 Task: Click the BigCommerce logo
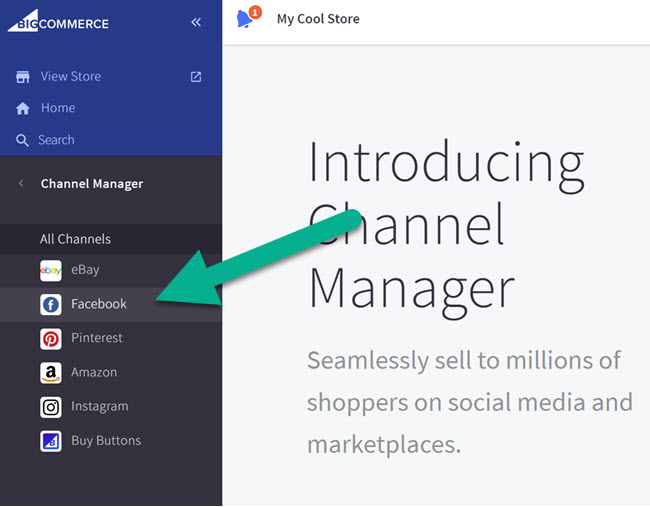coord(58,21)
